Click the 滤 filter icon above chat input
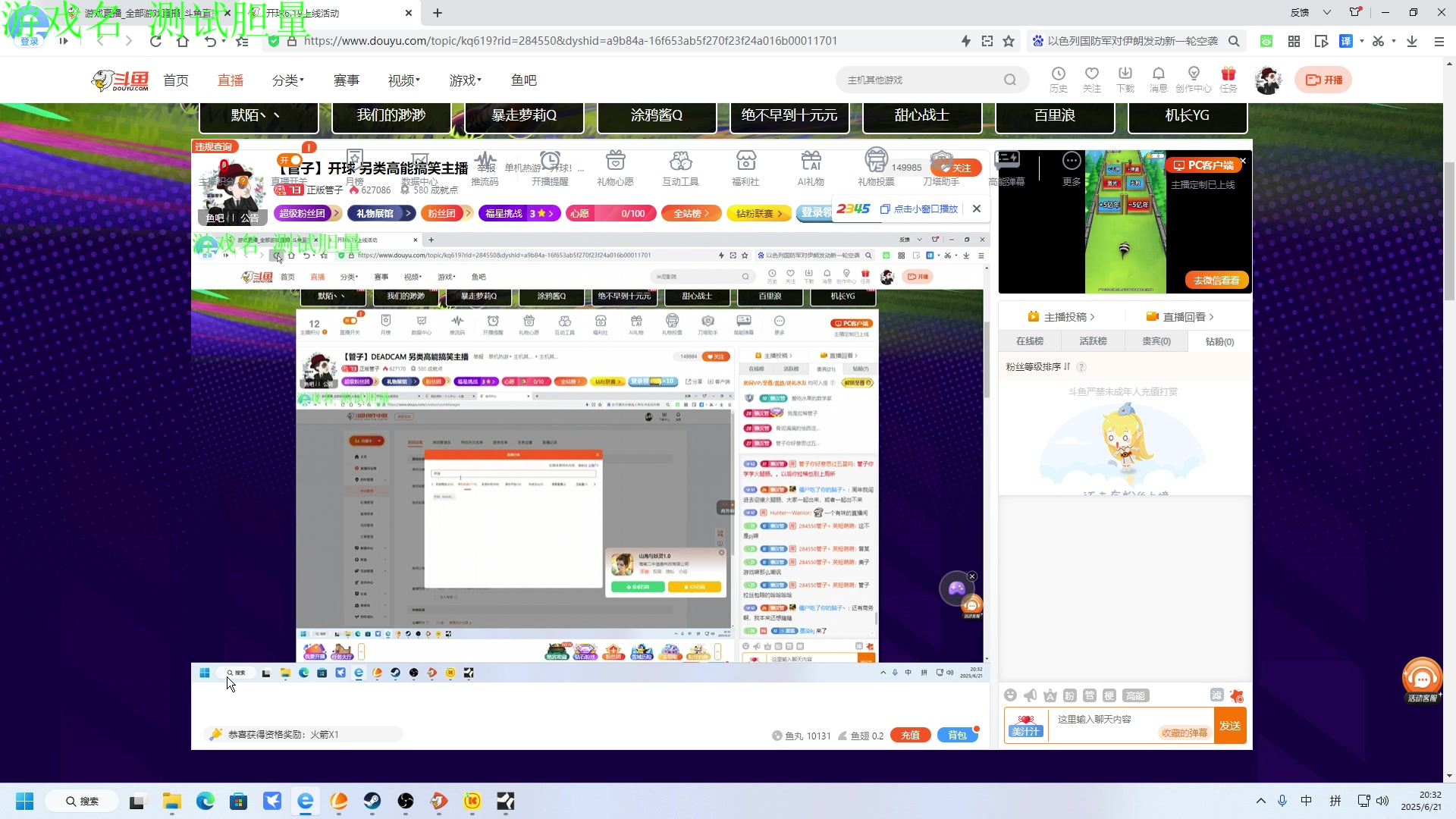The width and height of the screenshot is (1456, 819). pyautogui.click(x=1216, y=695)
